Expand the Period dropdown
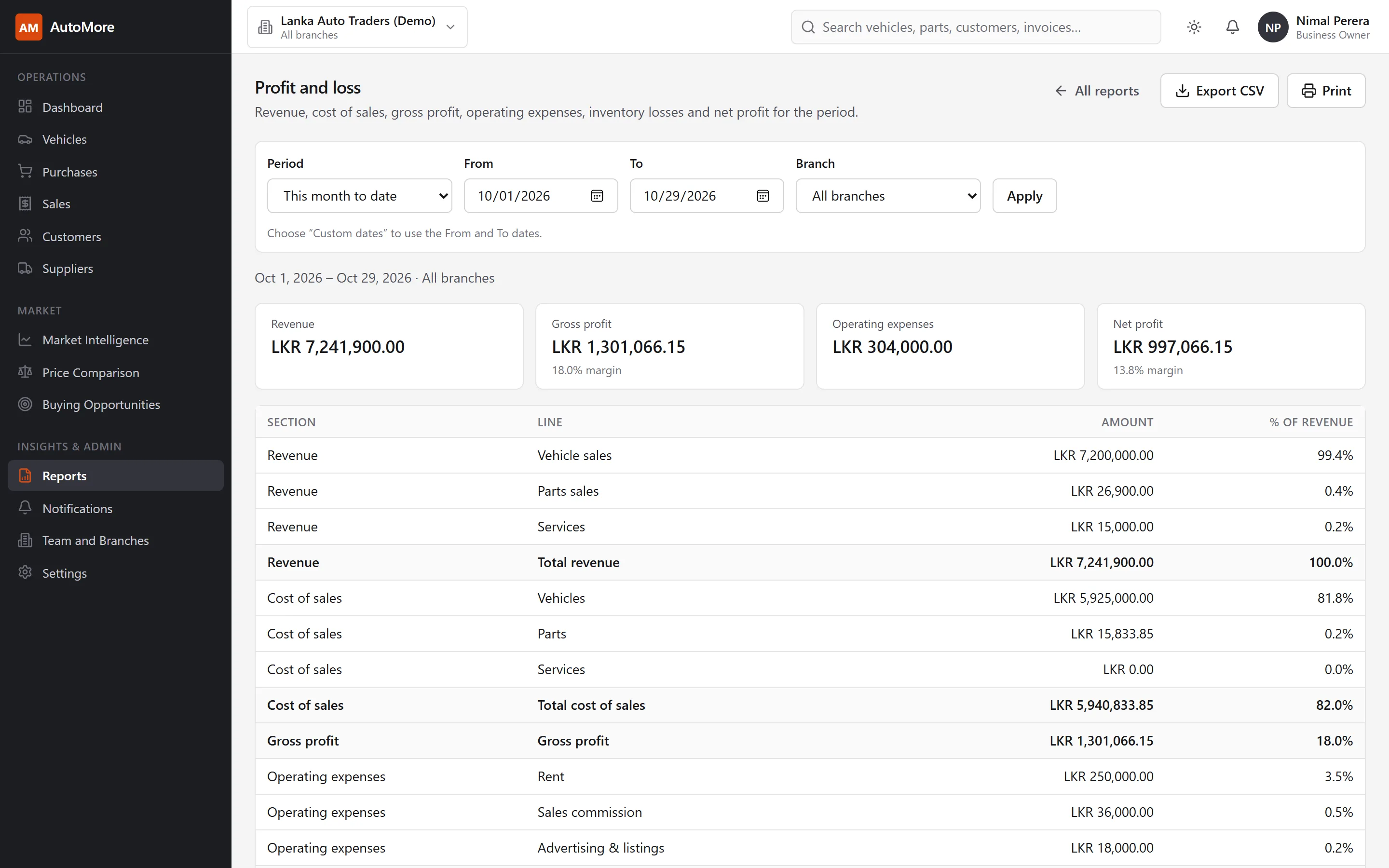Viewport: 1389px width, 868px height. point(359,196)
